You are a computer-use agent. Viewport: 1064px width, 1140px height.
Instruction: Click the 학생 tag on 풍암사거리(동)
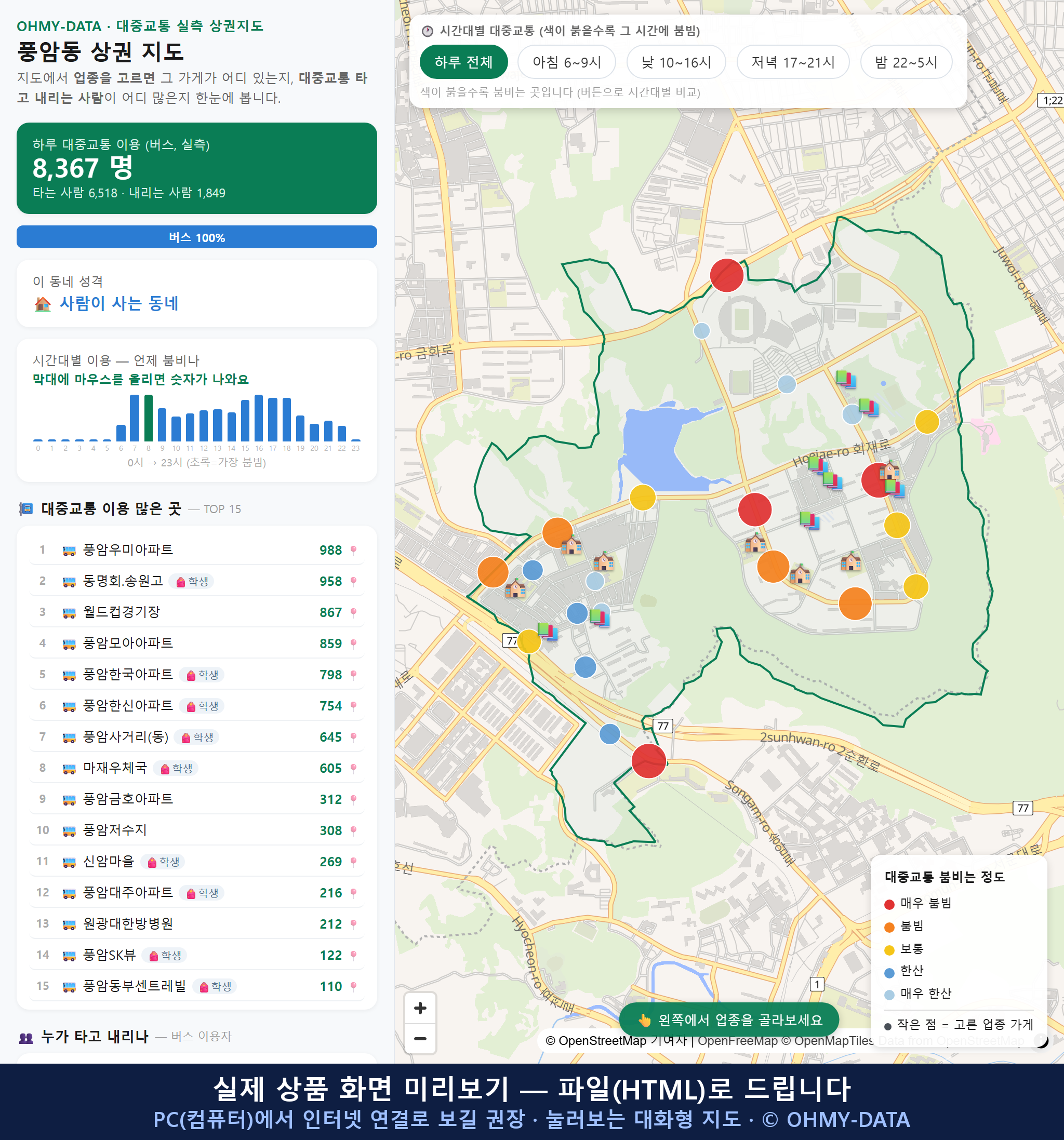click(x=197, y=737)
